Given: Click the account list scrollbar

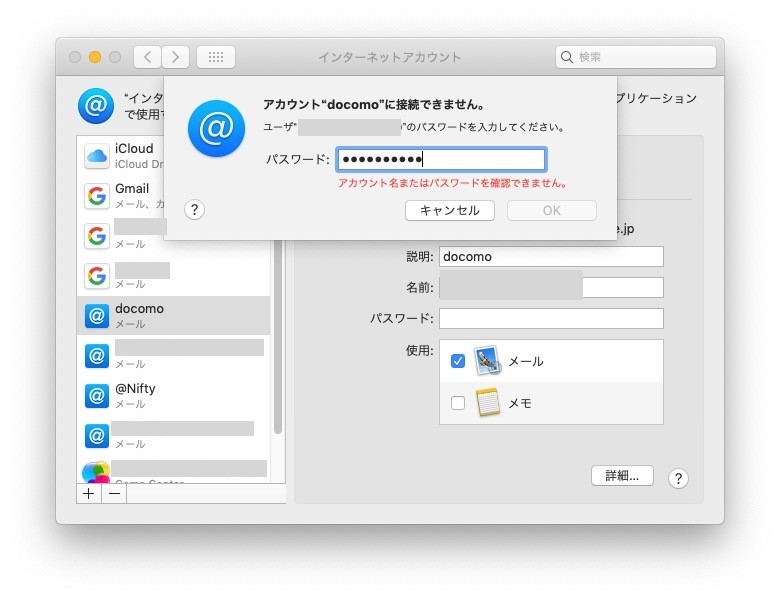Looking at the screenshot, I should [x=278, y=337].
